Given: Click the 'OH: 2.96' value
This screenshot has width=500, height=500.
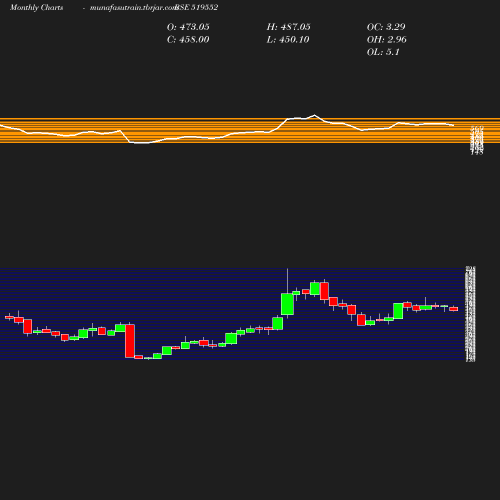Looking at the screenshot, I should [x=387, y=40].
